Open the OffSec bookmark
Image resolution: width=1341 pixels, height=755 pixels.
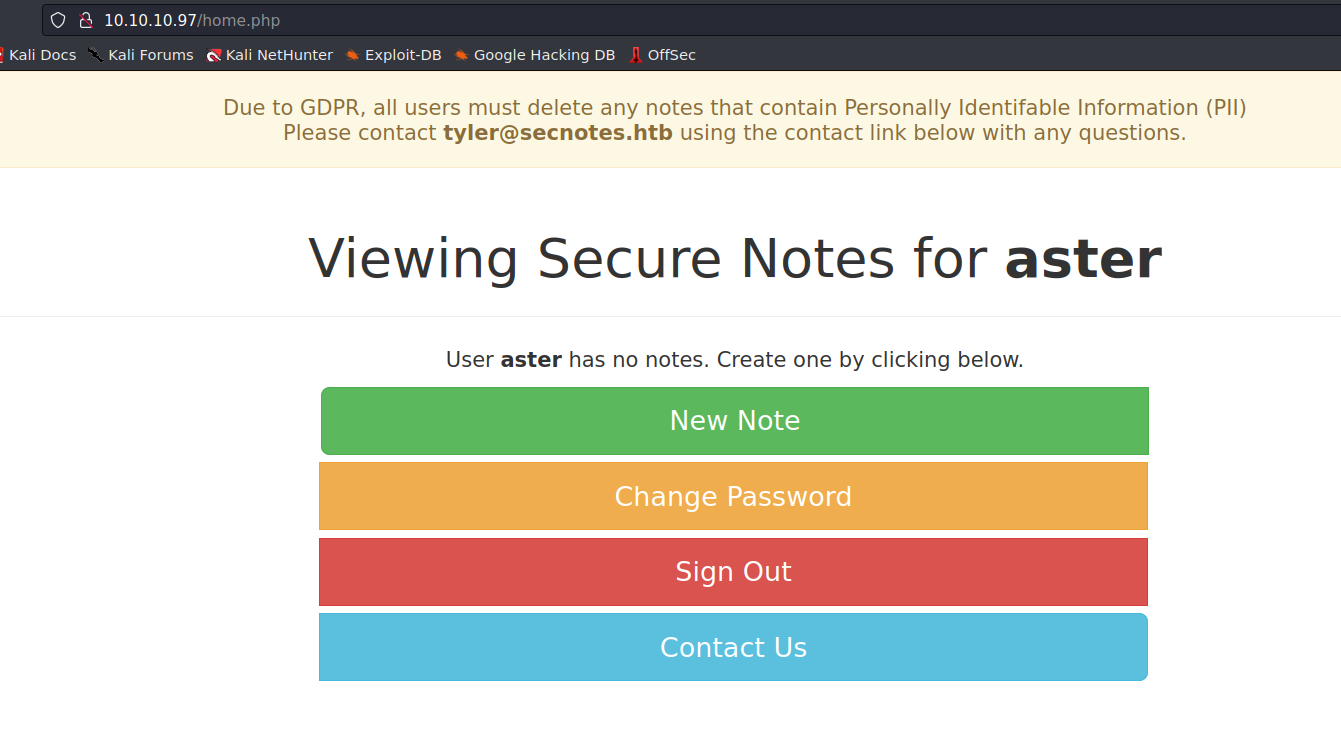coord(662,55)
